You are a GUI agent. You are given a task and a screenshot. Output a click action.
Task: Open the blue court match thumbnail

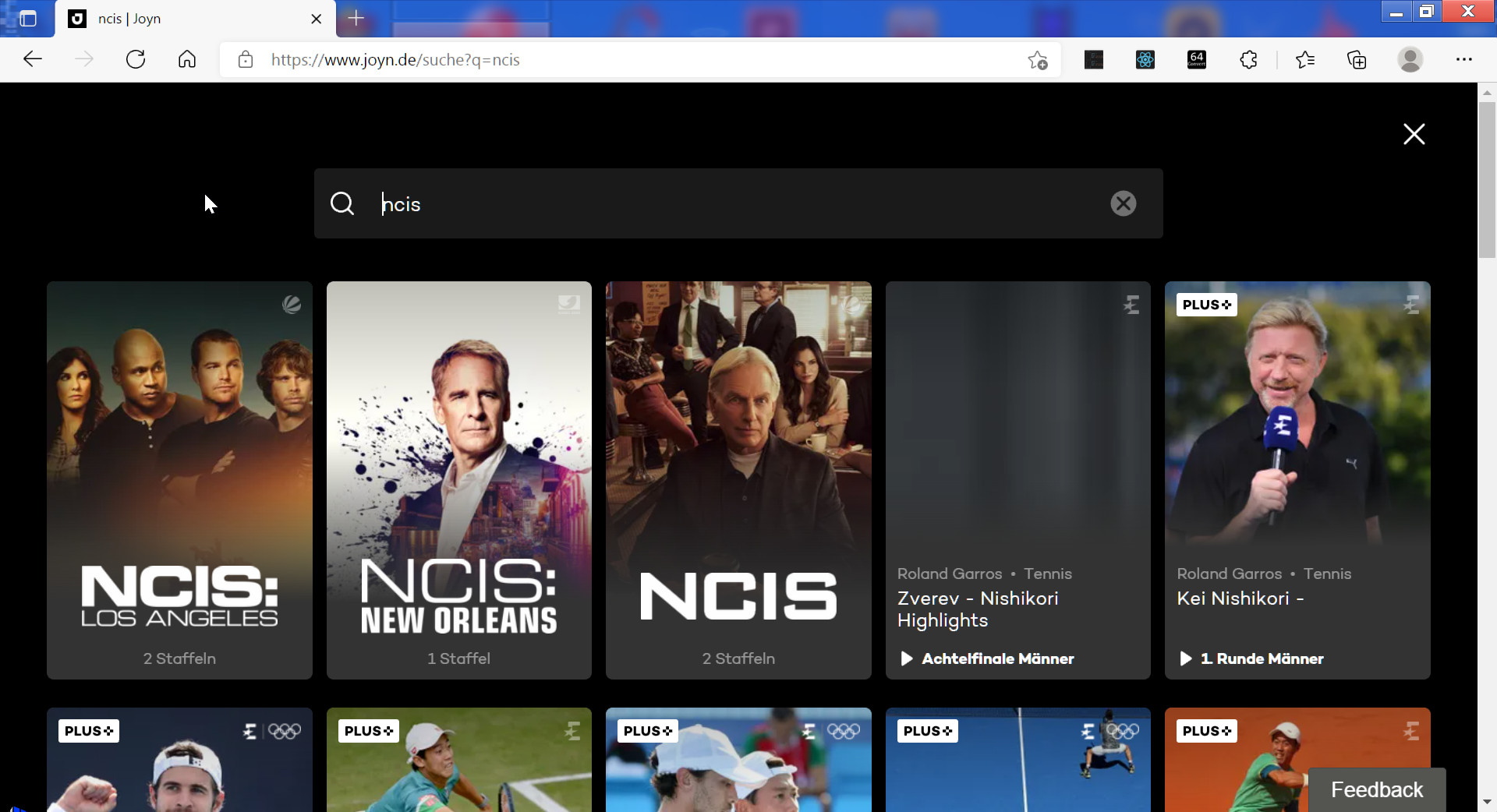(1018, 760)
